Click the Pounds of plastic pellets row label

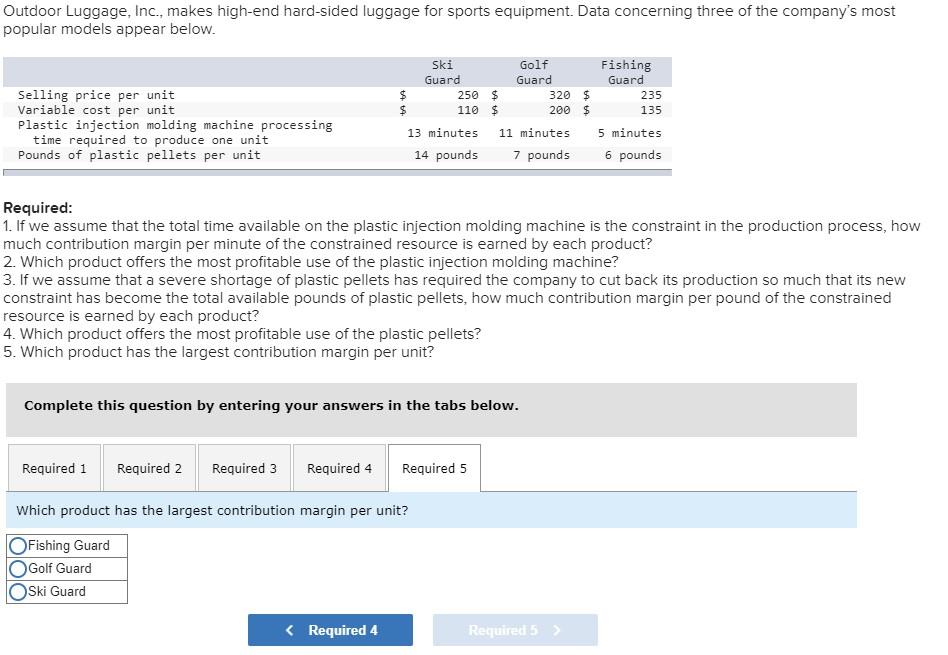(x=139, y=155)
